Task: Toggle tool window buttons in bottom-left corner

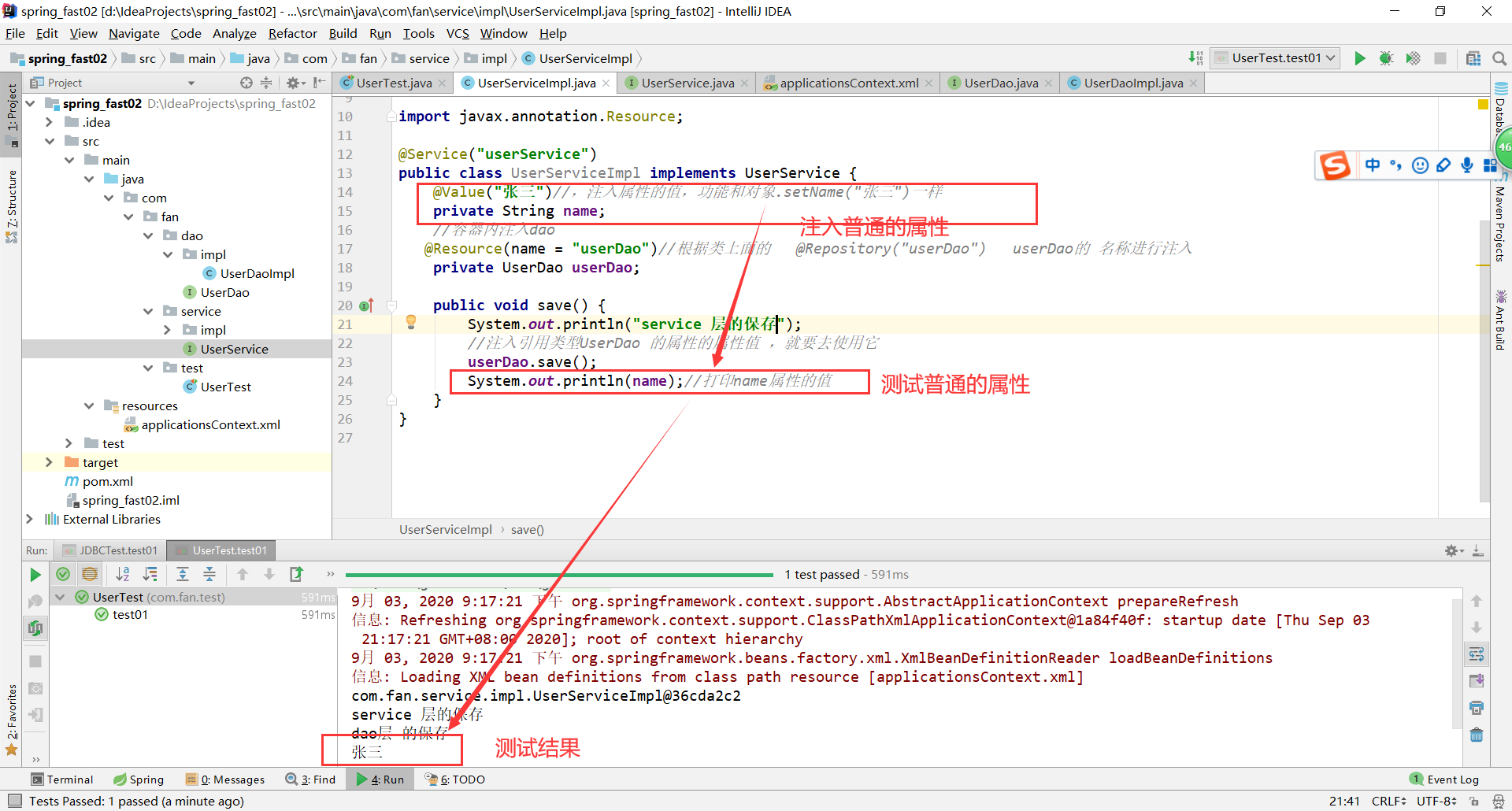Action: 15,801
